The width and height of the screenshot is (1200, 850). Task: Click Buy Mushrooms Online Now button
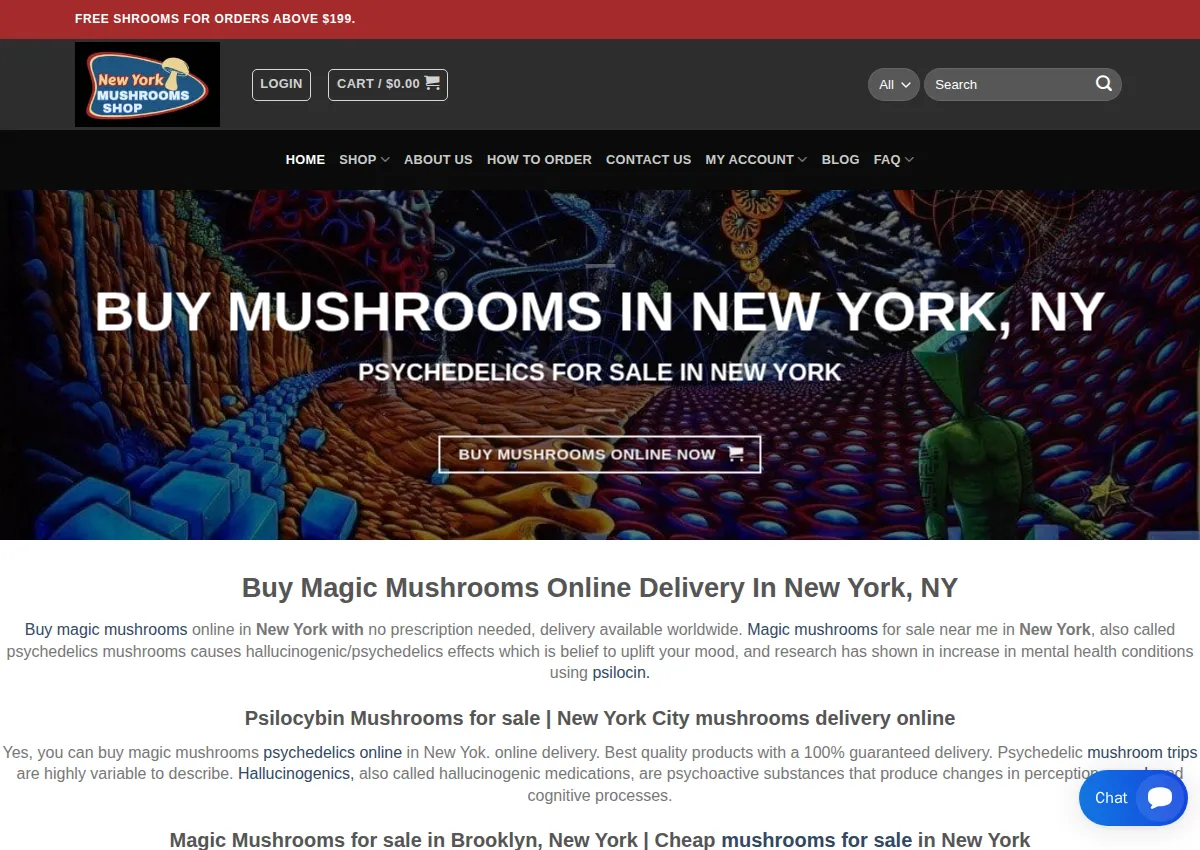600,454
